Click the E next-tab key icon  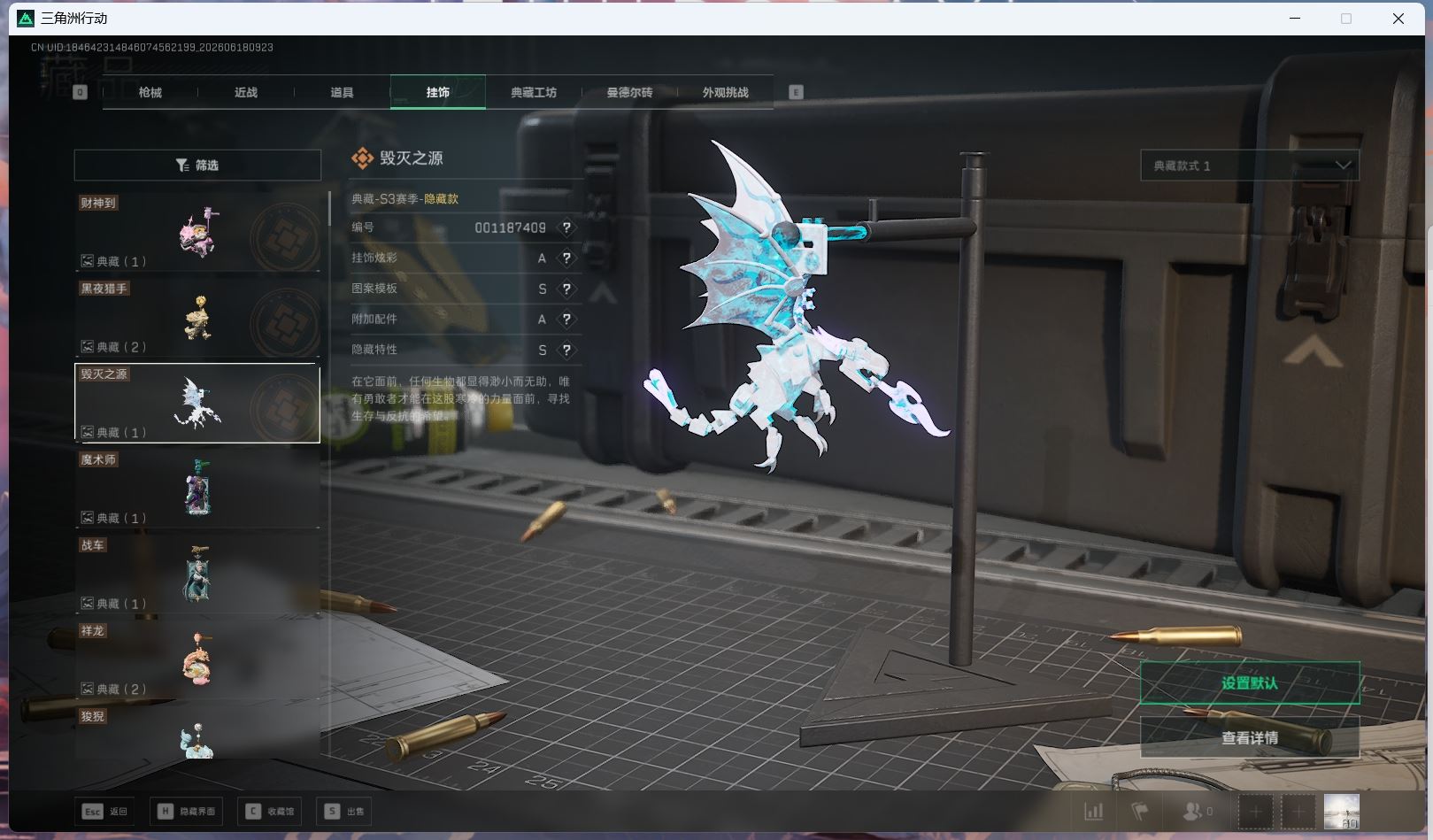coord(796,92)
